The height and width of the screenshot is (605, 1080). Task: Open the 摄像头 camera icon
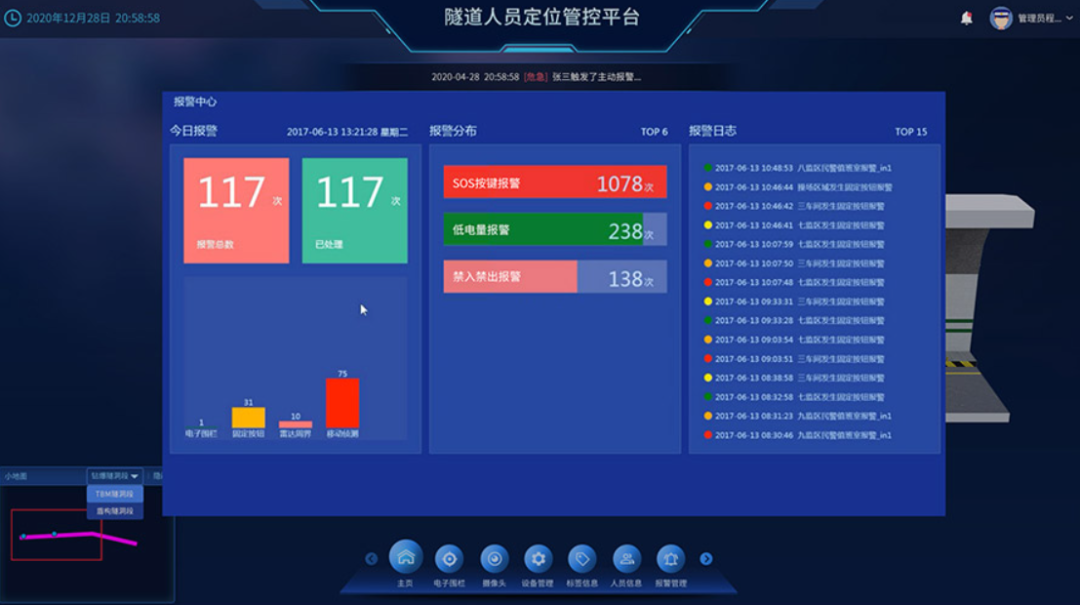[494, 559]
